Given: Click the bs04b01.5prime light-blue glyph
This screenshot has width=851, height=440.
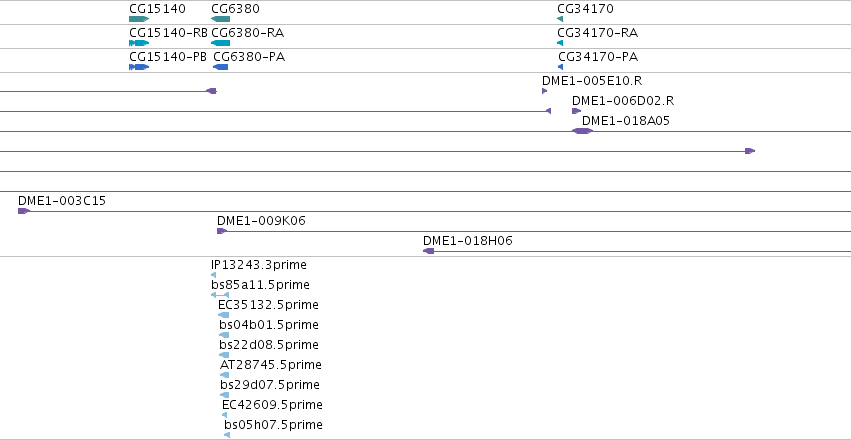Looking at the screenshot, I should (x=224, y=335).
